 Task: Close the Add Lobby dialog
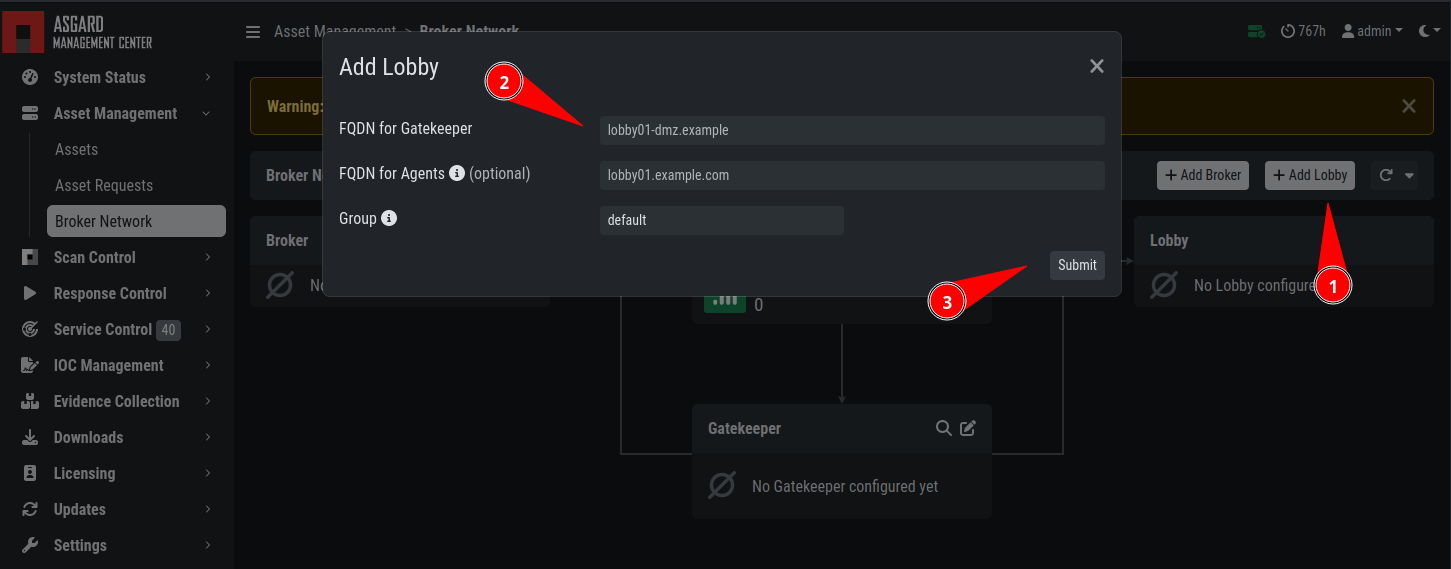coord(1097,66)
